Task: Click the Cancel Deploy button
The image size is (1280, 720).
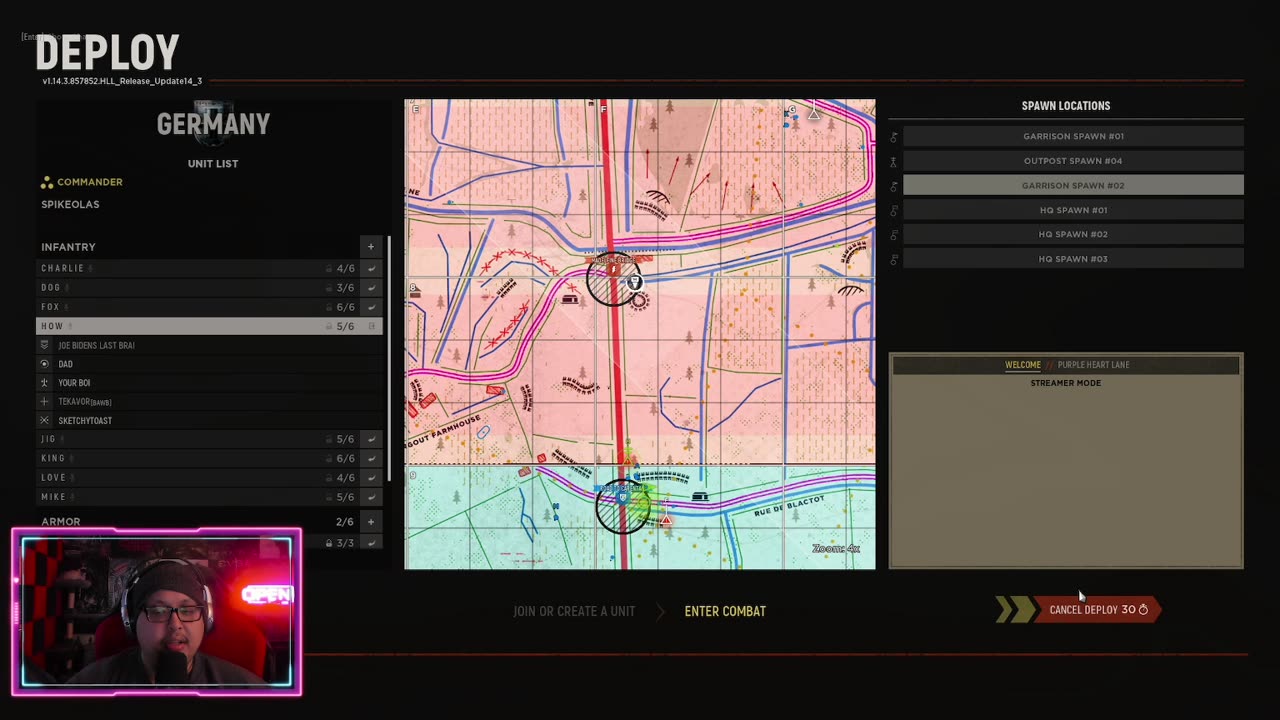Action: tap(1097, 610)
